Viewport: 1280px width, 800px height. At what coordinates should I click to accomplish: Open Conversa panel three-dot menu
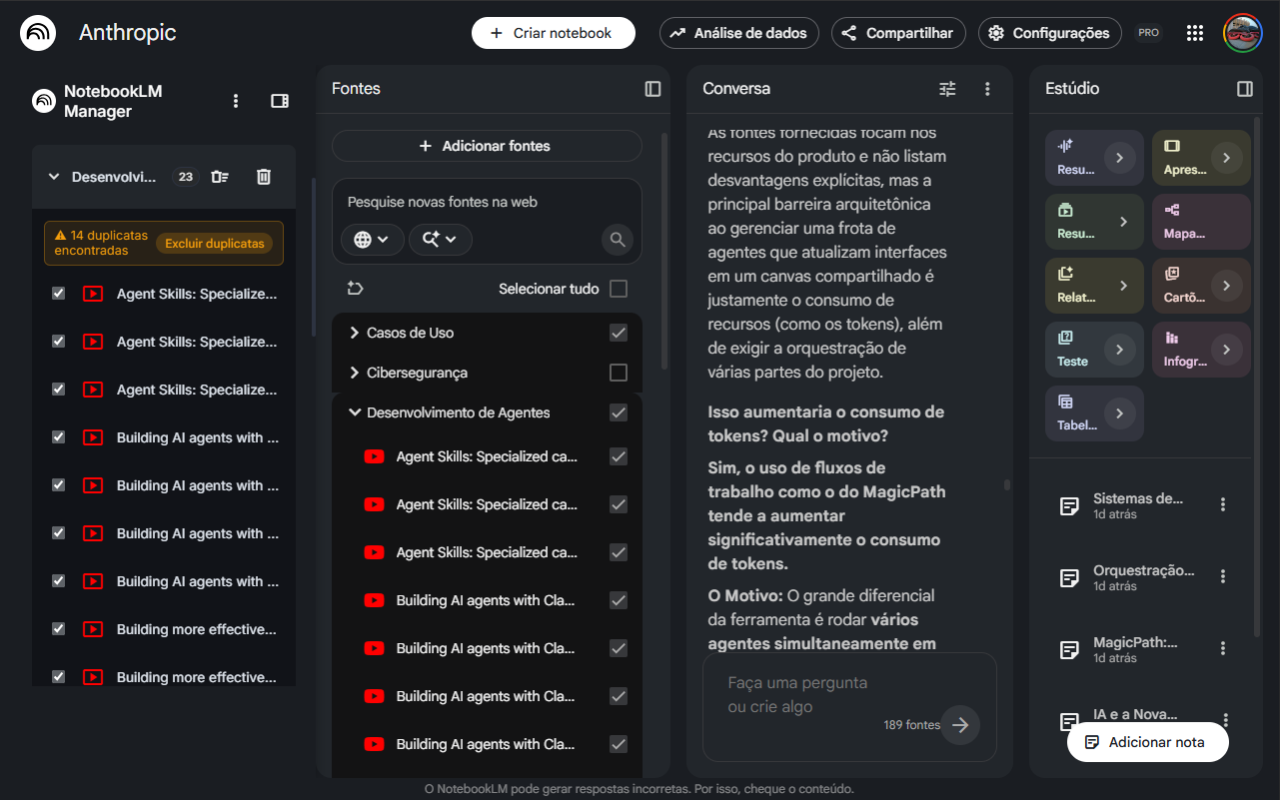click(x=987, y=89)
